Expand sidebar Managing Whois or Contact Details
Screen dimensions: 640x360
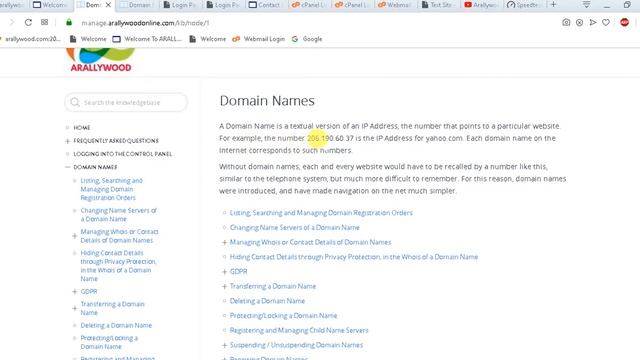[x=74, y=236]
